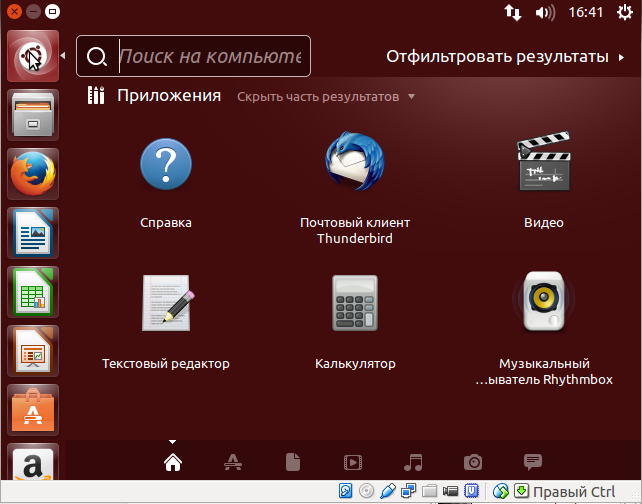The image size is (642, 504).
Task: Launch the Видео player application
Action: (544, 161)
